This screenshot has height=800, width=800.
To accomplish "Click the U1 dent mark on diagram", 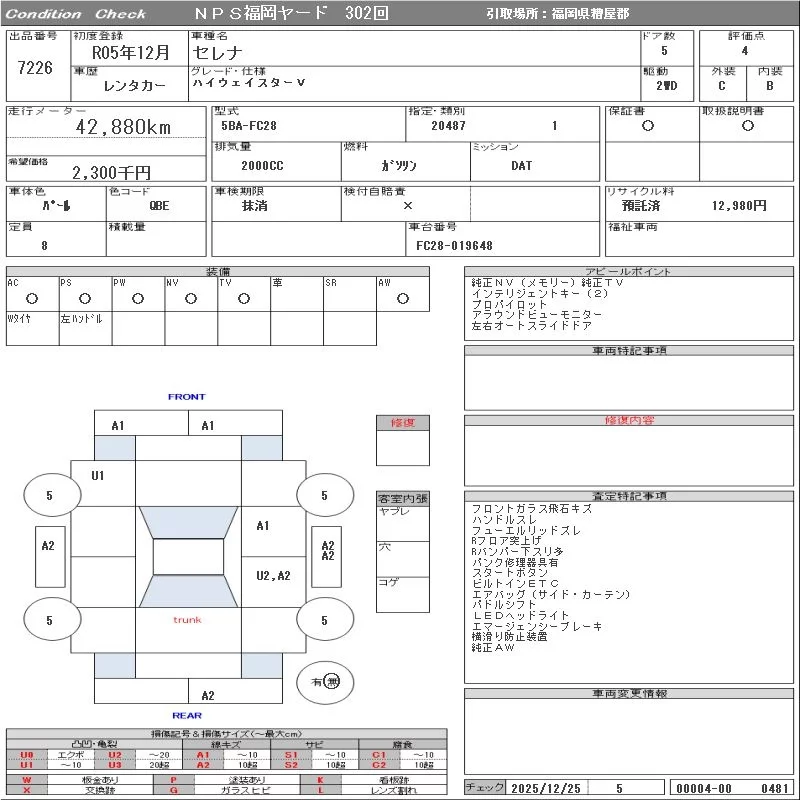I will pyautogui.click(x=98, y=476).
